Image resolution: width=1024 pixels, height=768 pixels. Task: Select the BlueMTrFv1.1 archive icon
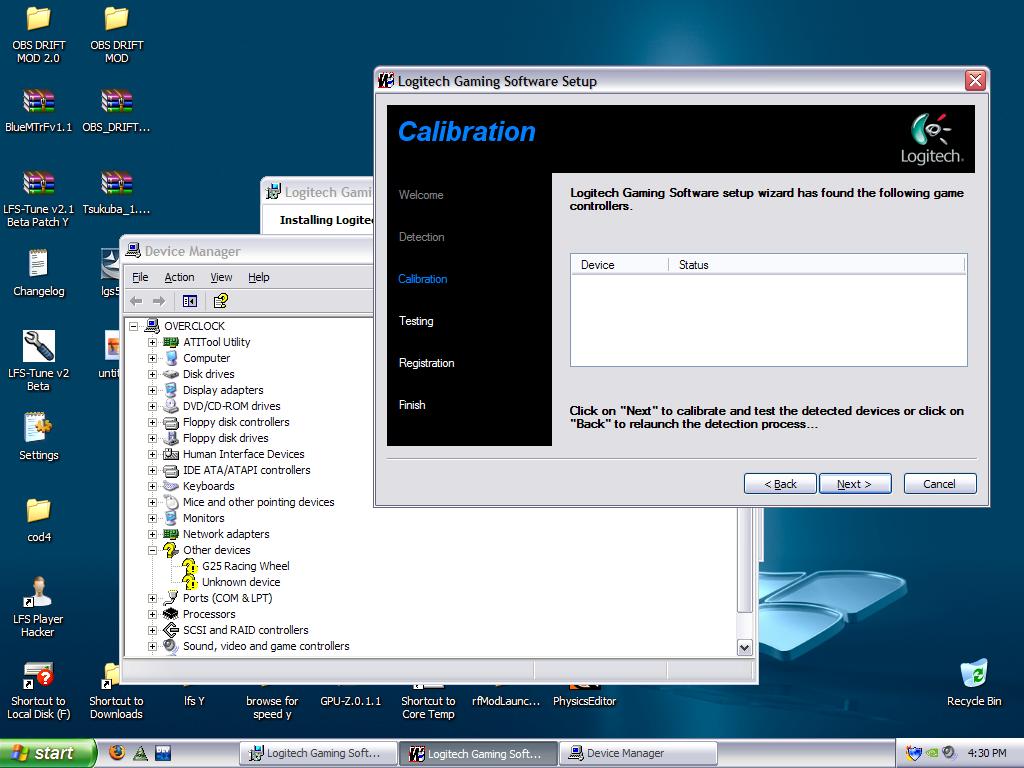click(x=39, y=101)
